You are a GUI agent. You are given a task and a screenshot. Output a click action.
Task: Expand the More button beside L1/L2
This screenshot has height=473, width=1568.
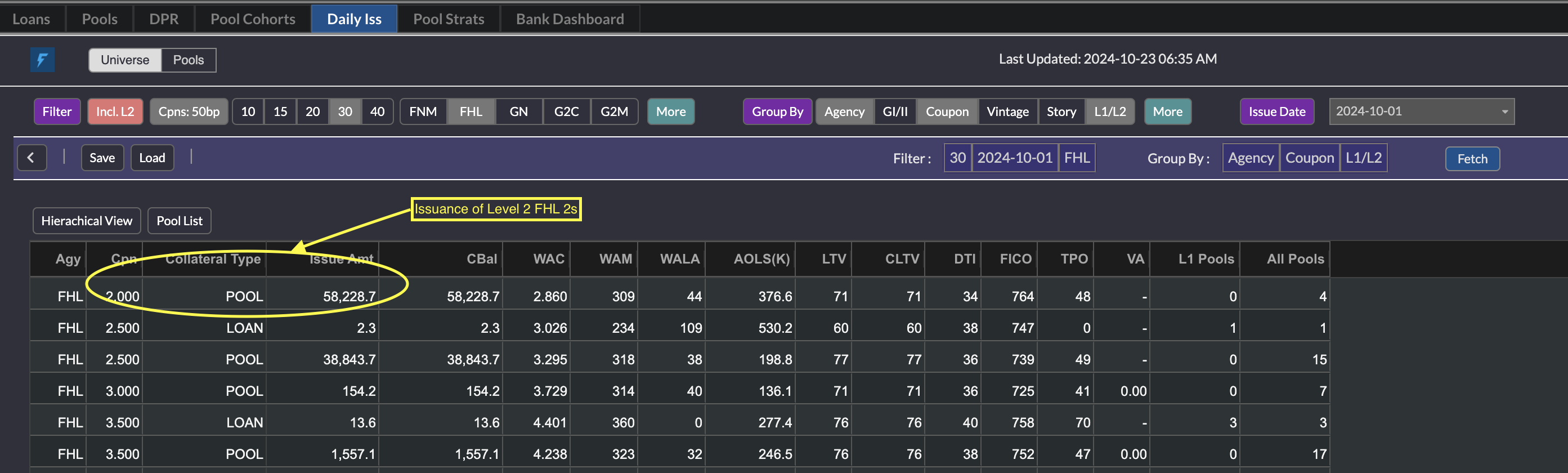(x=1167, y=111)
